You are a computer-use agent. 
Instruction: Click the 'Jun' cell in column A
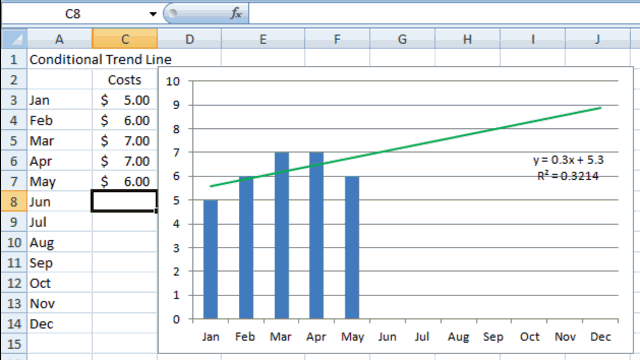[x=60, y=202]
